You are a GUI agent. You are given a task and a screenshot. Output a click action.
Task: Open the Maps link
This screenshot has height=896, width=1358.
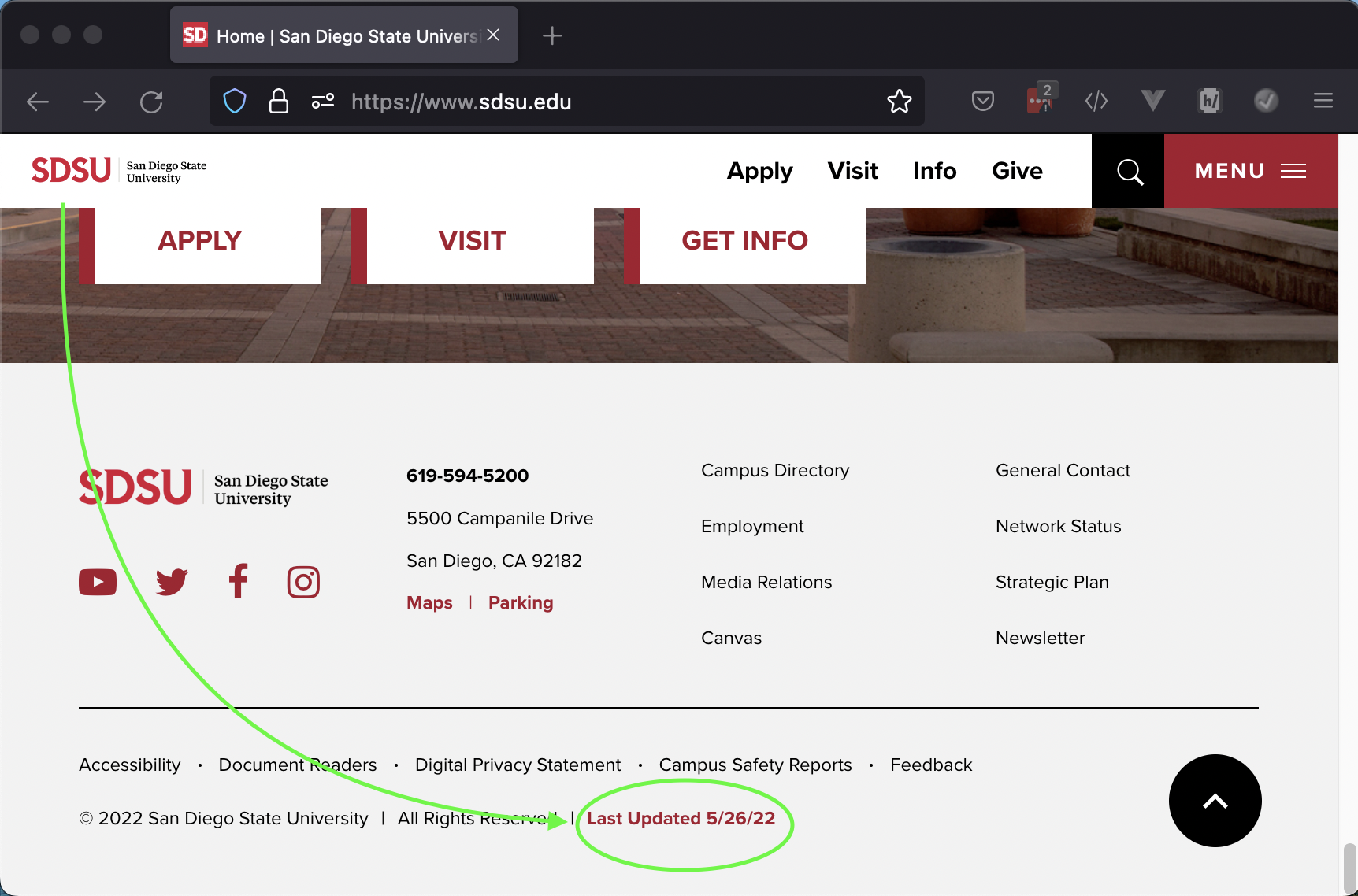(x=429, y=603)
